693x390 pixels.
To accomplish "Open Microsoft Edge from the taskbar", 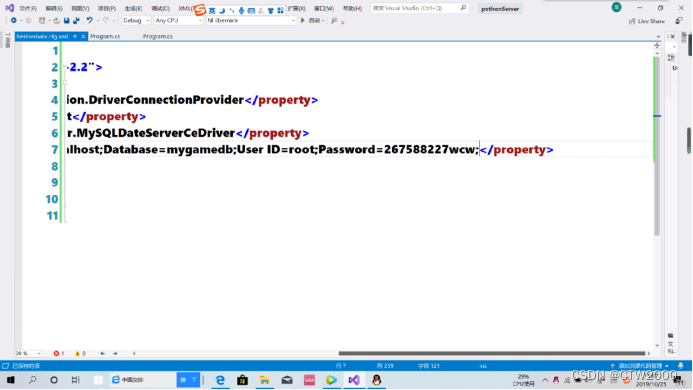I will coord(220,380).
